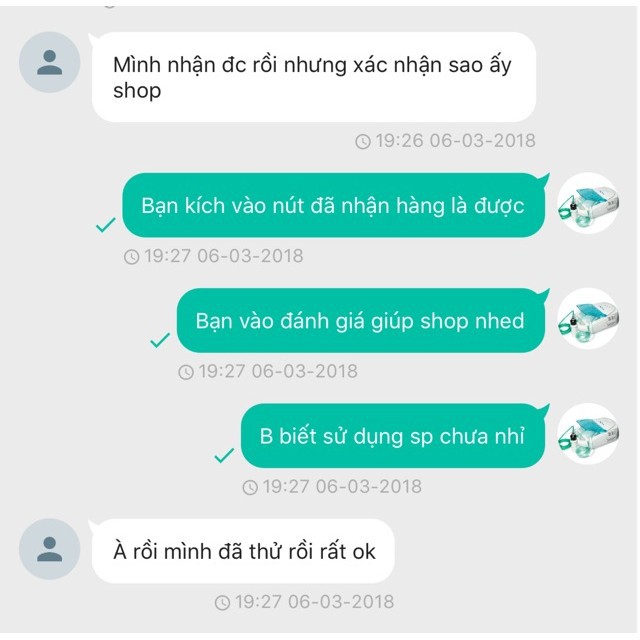Open the customer's avatar beside the first message
640x640 pixels.
(49, 62)
